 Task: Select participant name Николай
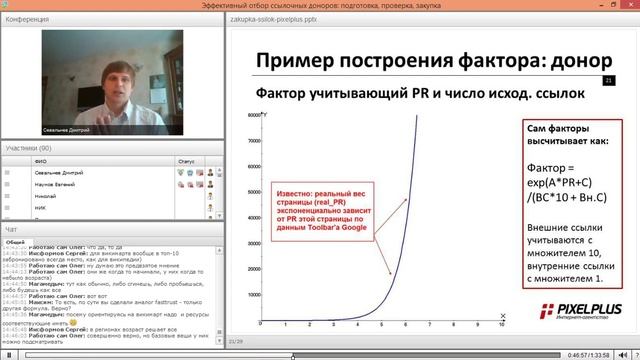(x=45, y=196)
